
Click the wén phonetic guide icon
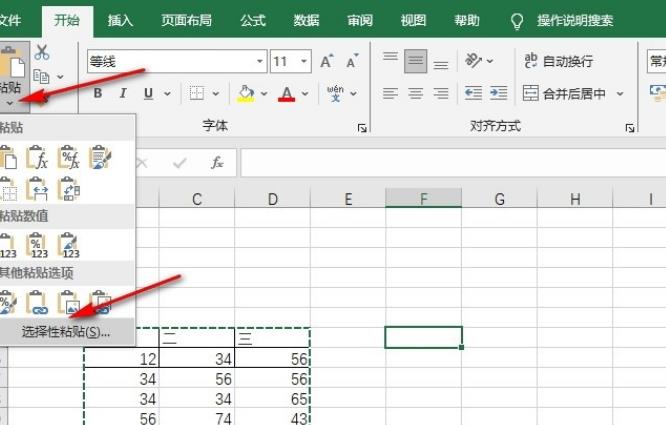click(x=335, y=93)
